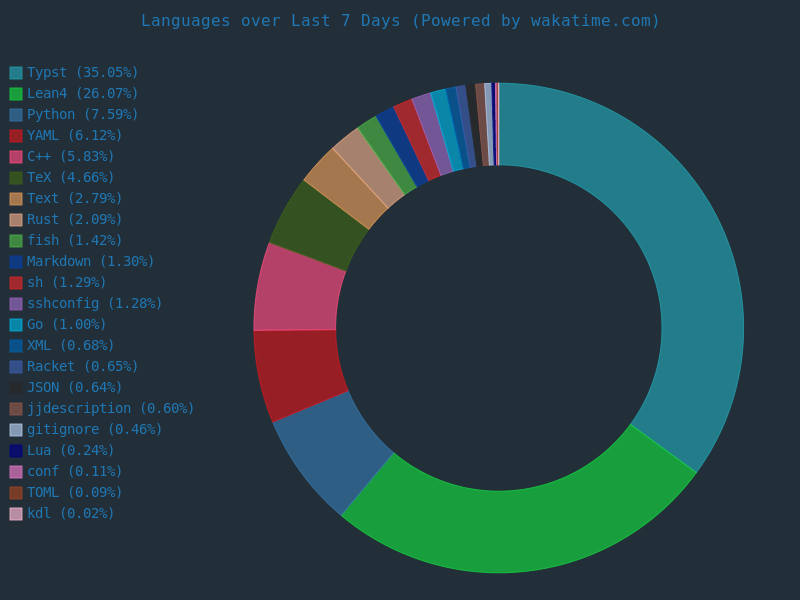Click the Go legend color swatch

pyautogui.click(x=16, y=325)
